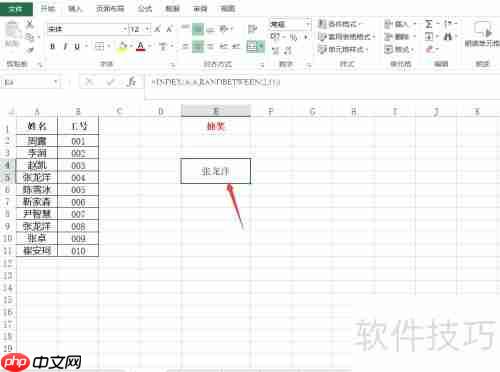Click the Bottom Align icon
Image resolution: width=500 pixels, height=372 pixels.
[x=210, y=29]
